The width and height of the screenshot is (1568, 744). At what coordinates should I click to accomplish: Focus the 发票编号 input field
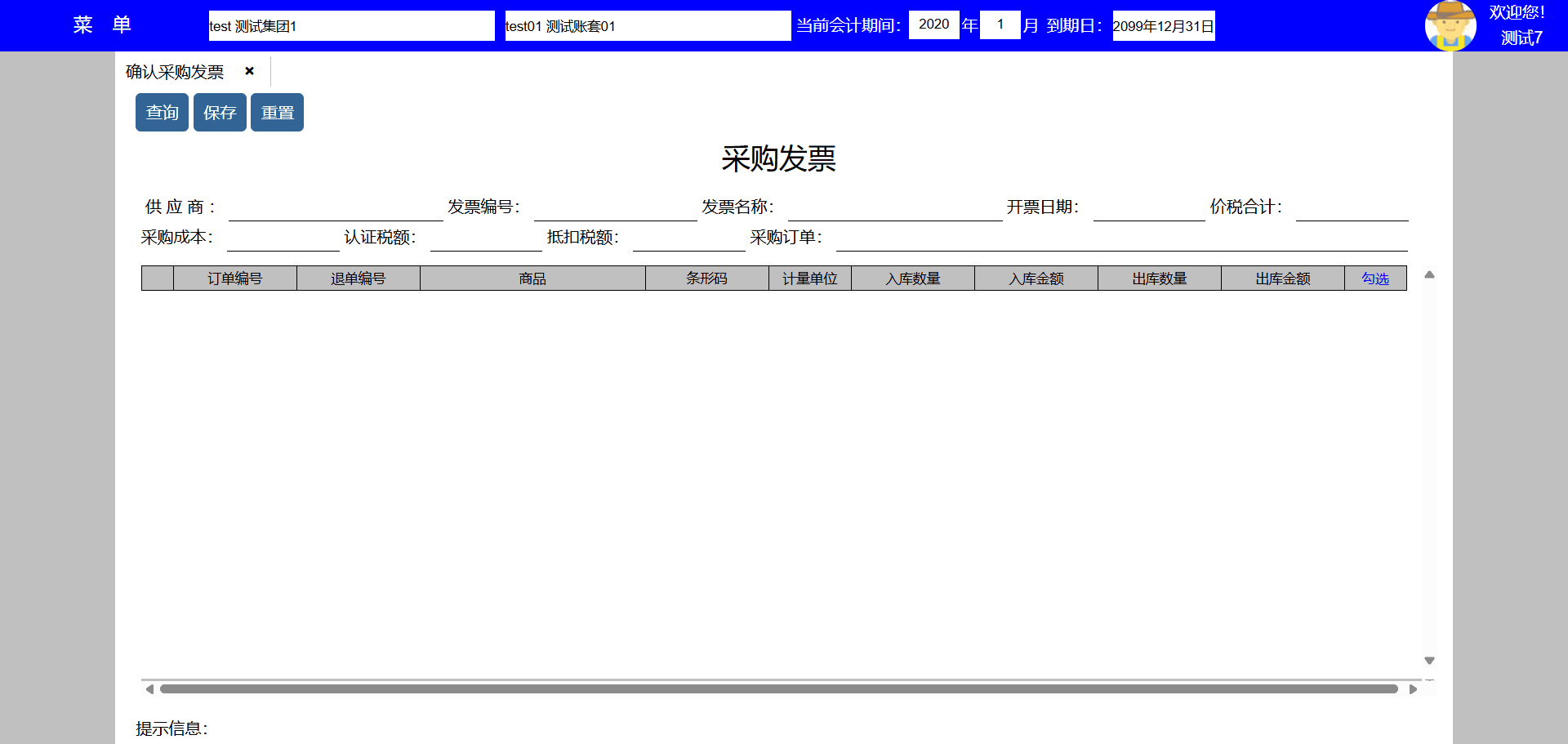coord(615,208)
